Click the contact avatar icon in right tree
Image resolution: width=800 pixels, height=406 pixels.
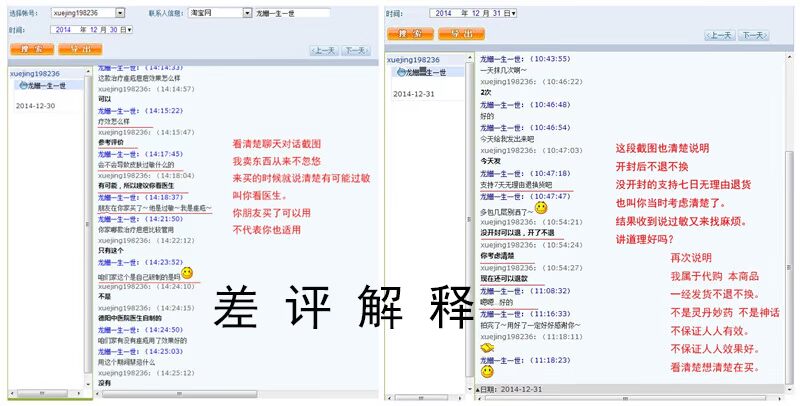[x=400, y=72]
